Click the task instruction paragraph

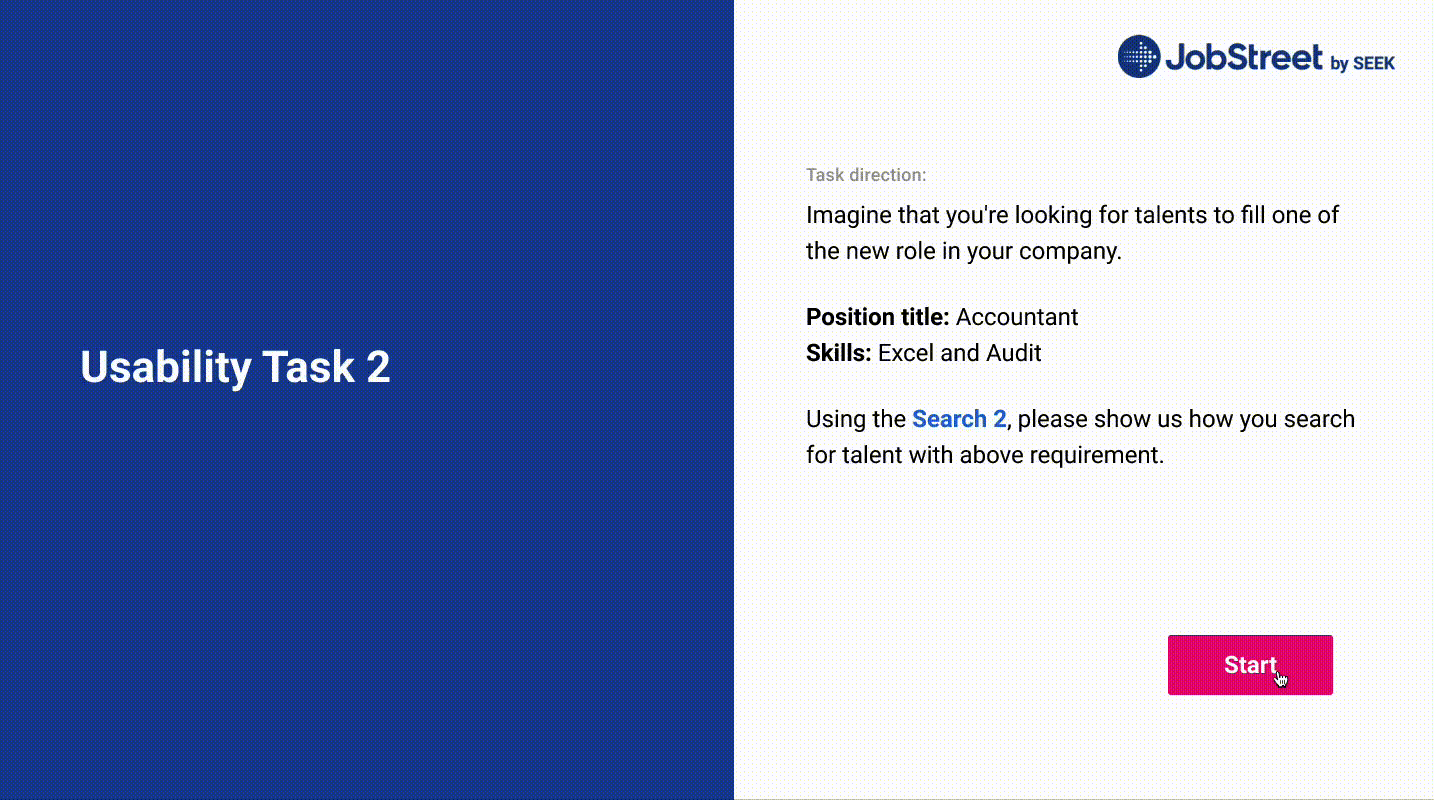pyautogui.click(x=1080, y=436)
